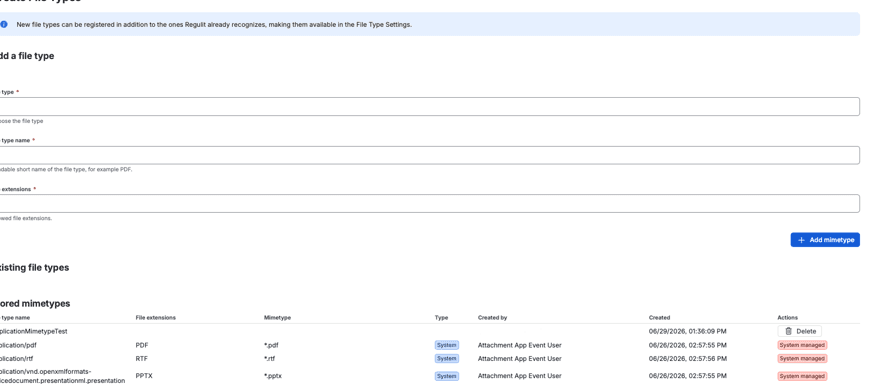Screen dimensions: 874x384
Task: Click the 06/26/2026, 02:57:56 PM timestamp
Action: pos(687,358)
